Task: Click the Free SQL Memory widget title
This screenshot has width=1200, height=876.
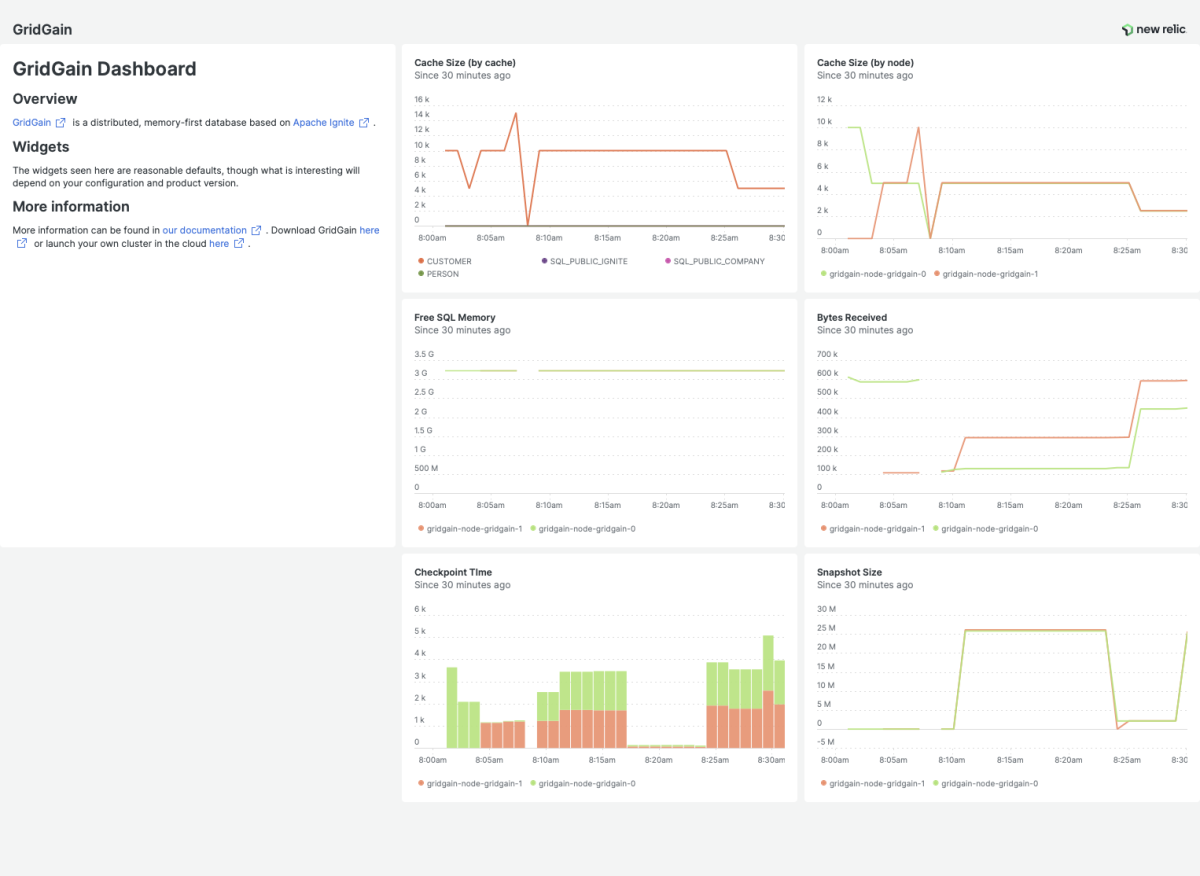Action: [455, 317]
